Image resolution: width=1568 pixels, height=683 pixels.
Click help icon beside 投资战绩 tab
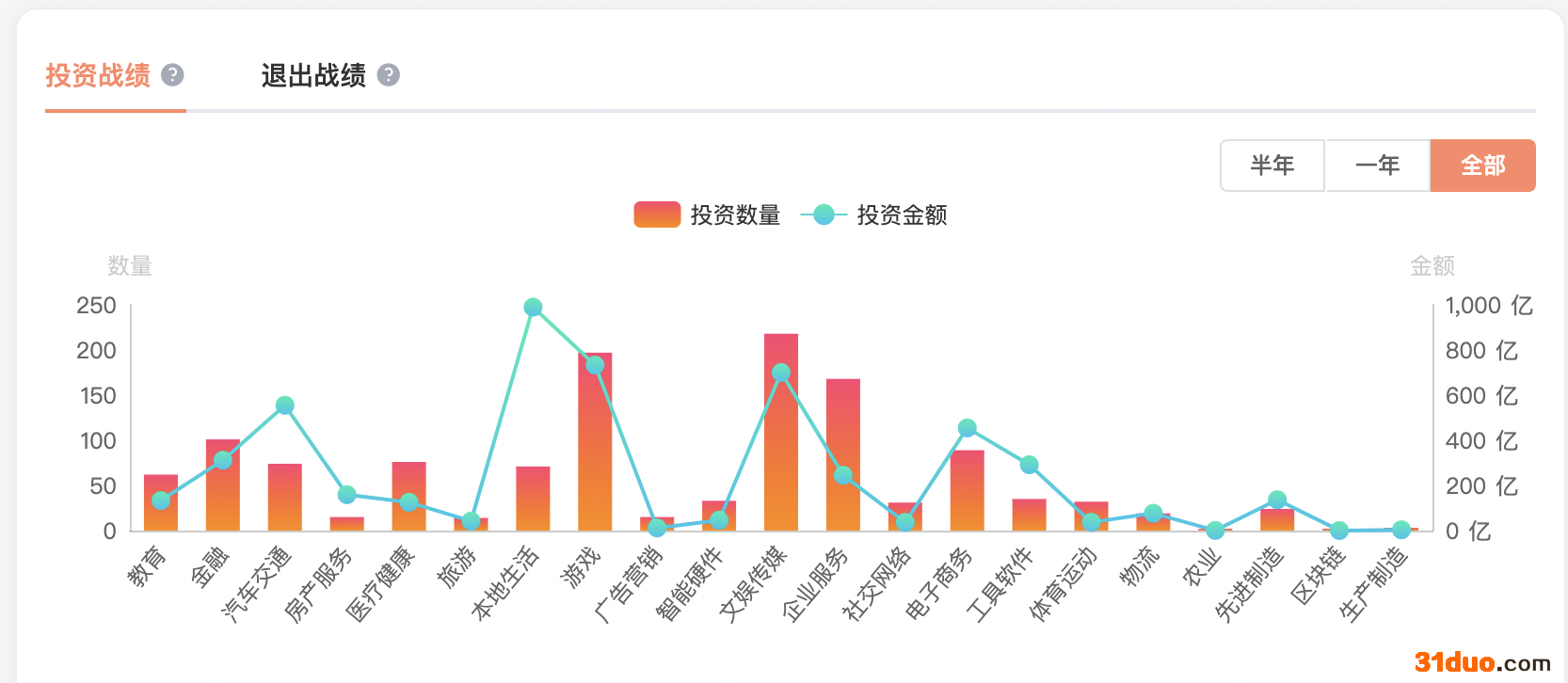tap(172, 75)
